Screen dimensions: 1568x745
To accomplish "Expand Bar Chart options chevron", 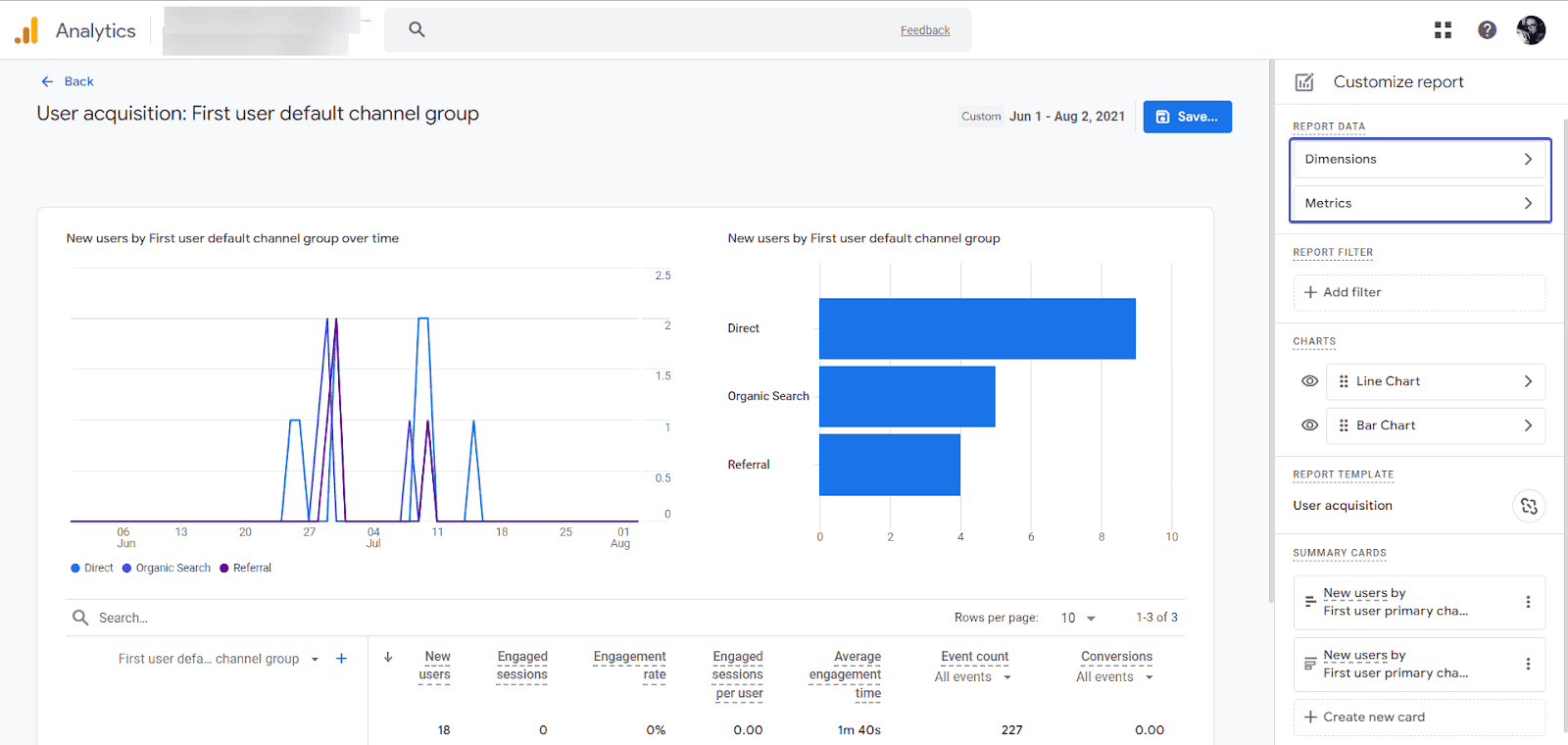I will pos(1528,425).
